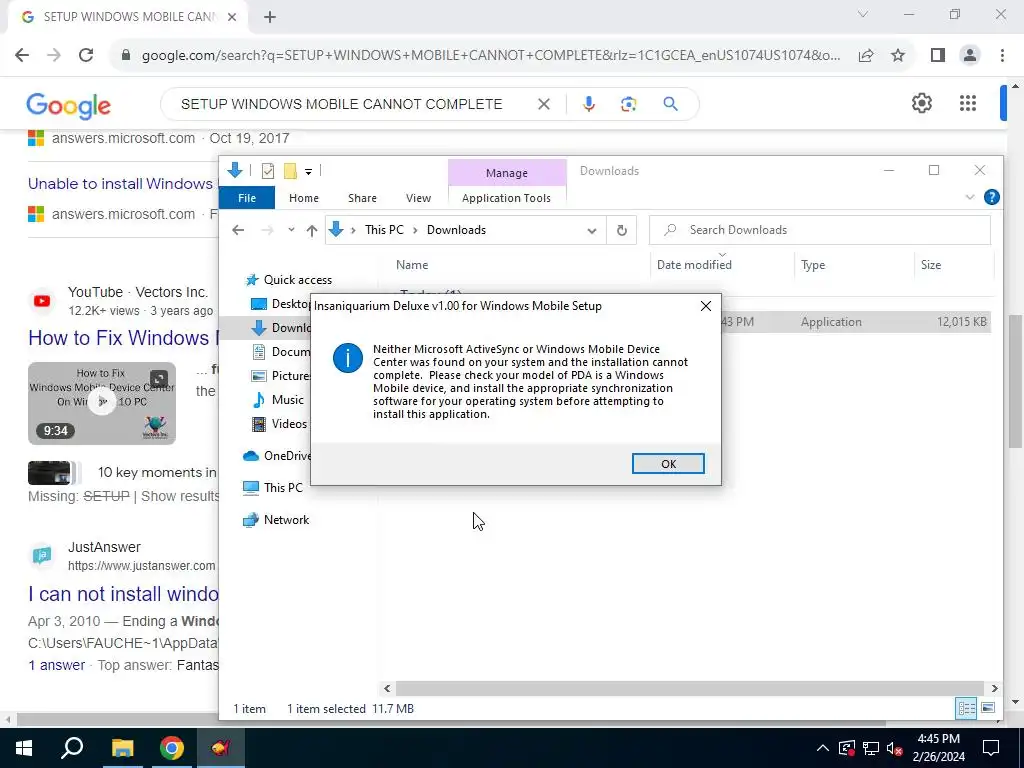The height and width of the screenshot is (768, 1024).
Task: Bookmark this page star icon
Action: click(x=899, y=56)
